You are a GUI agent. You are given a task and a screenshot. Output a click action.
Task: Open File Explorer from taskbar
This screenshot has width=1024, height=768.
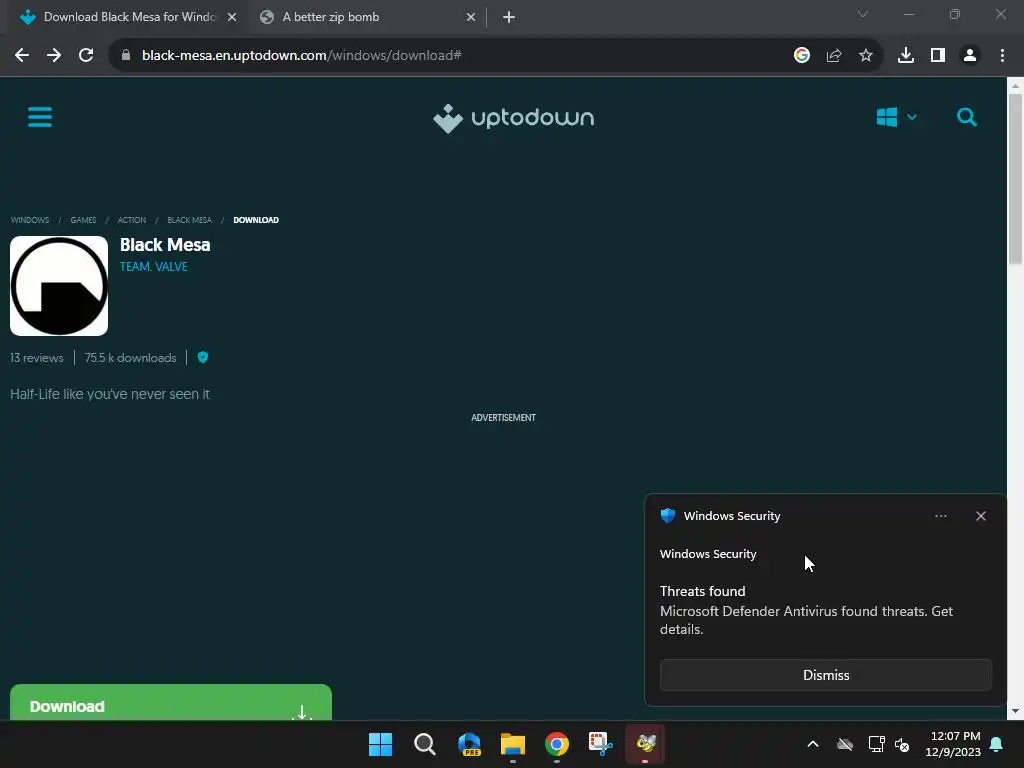pyautogui.click(x=513, y=744)
